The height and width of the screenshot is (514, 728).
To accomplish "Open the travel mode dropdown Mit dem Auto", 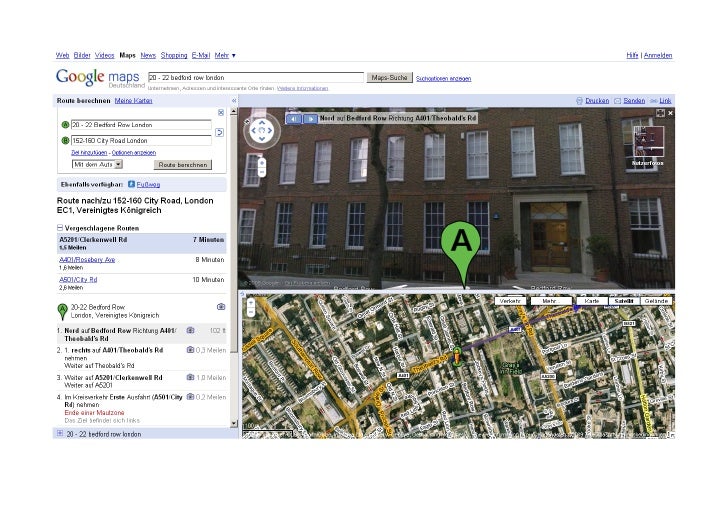I will tap(97, 164).
